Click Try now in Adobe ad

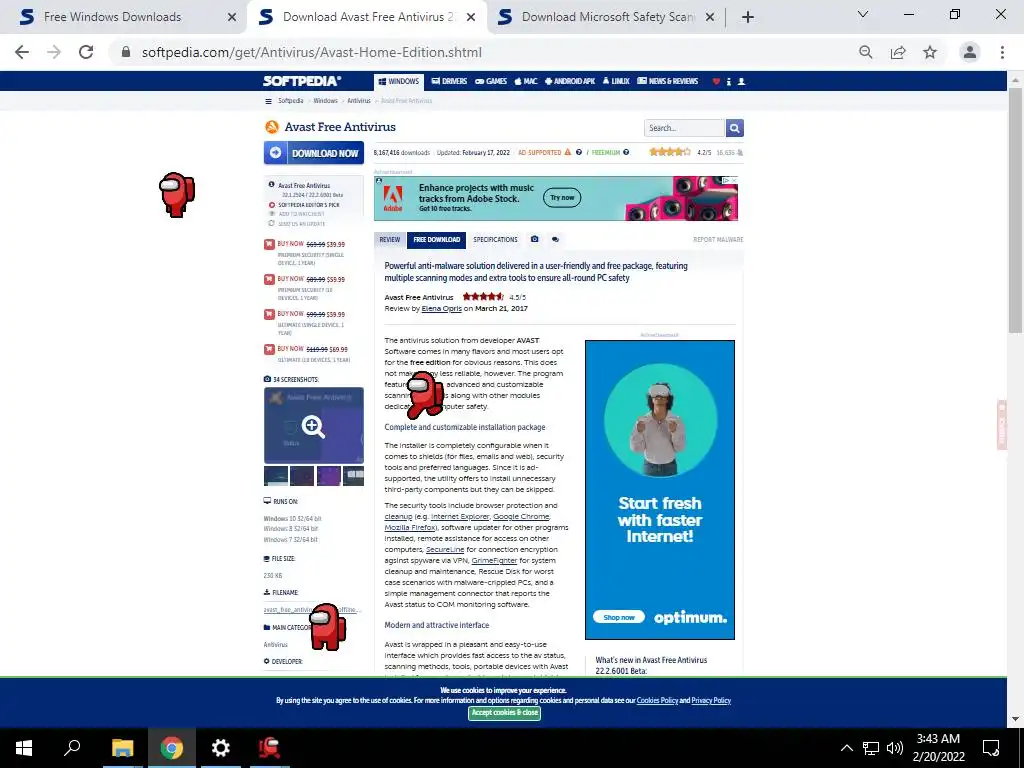point(562,198)
